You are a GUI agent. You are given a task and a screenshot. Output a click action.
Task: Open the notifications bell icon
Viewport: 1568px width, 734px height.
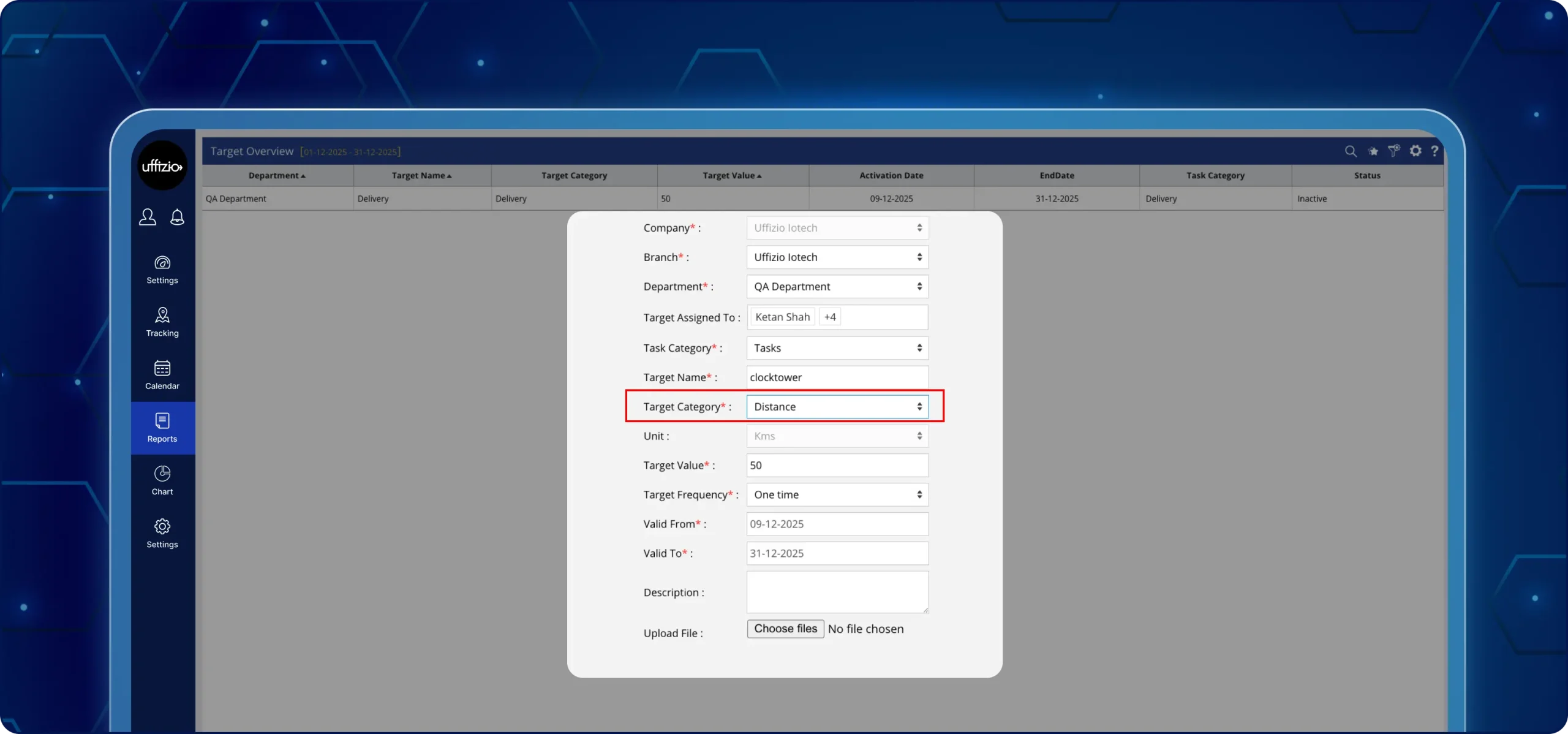coord(177,217)
